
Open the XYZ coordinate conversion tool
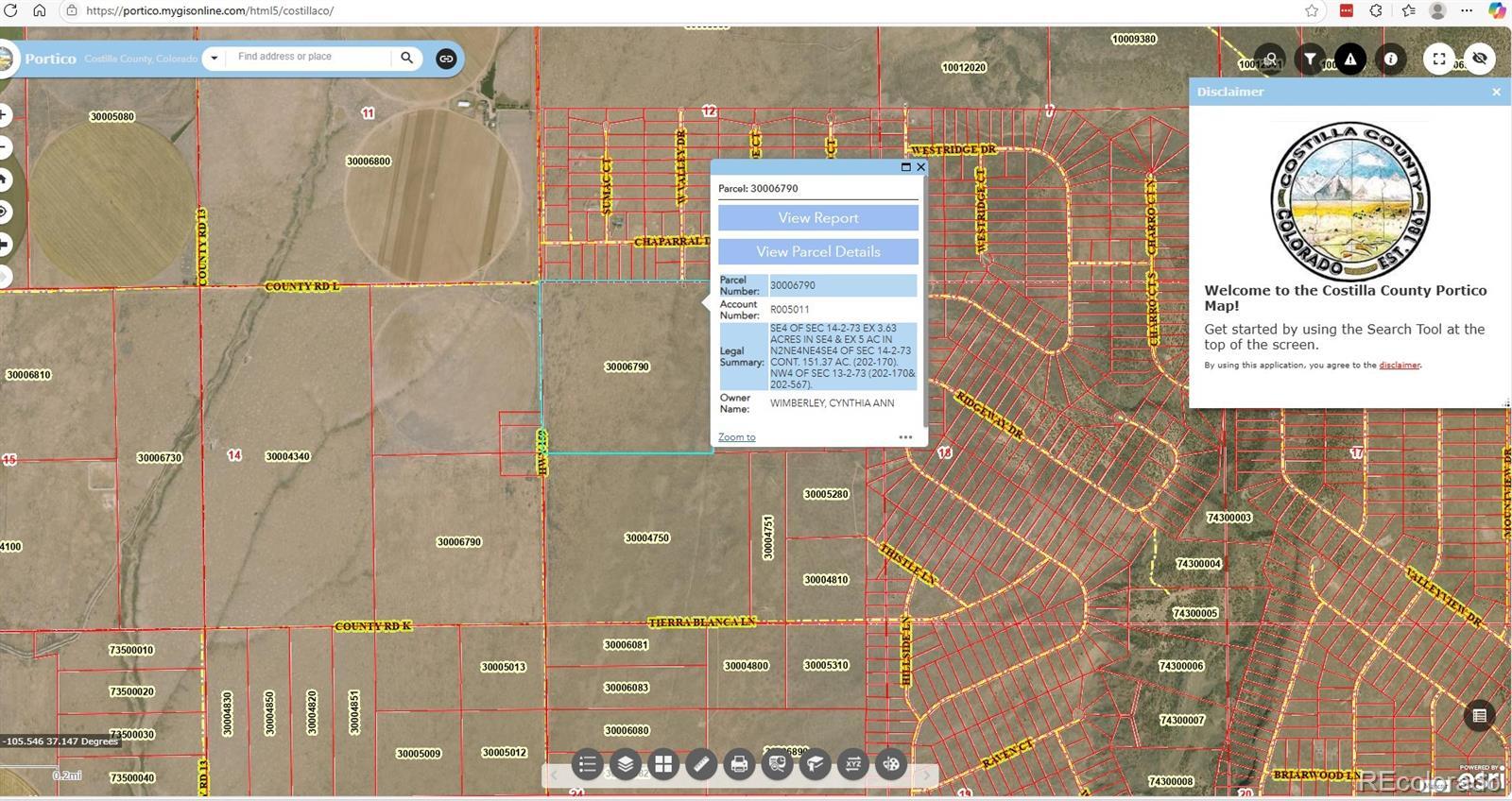pos(853,764)
